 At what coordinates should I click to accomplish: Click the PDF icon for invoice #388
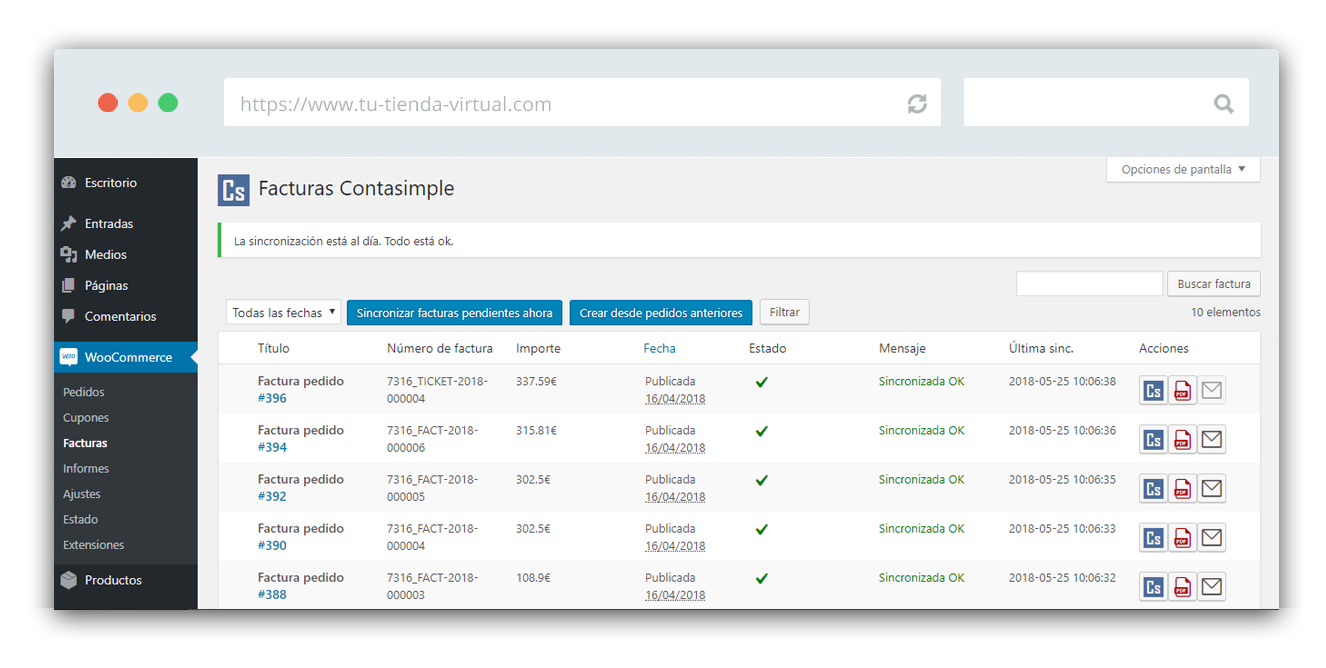(1182, 587)
